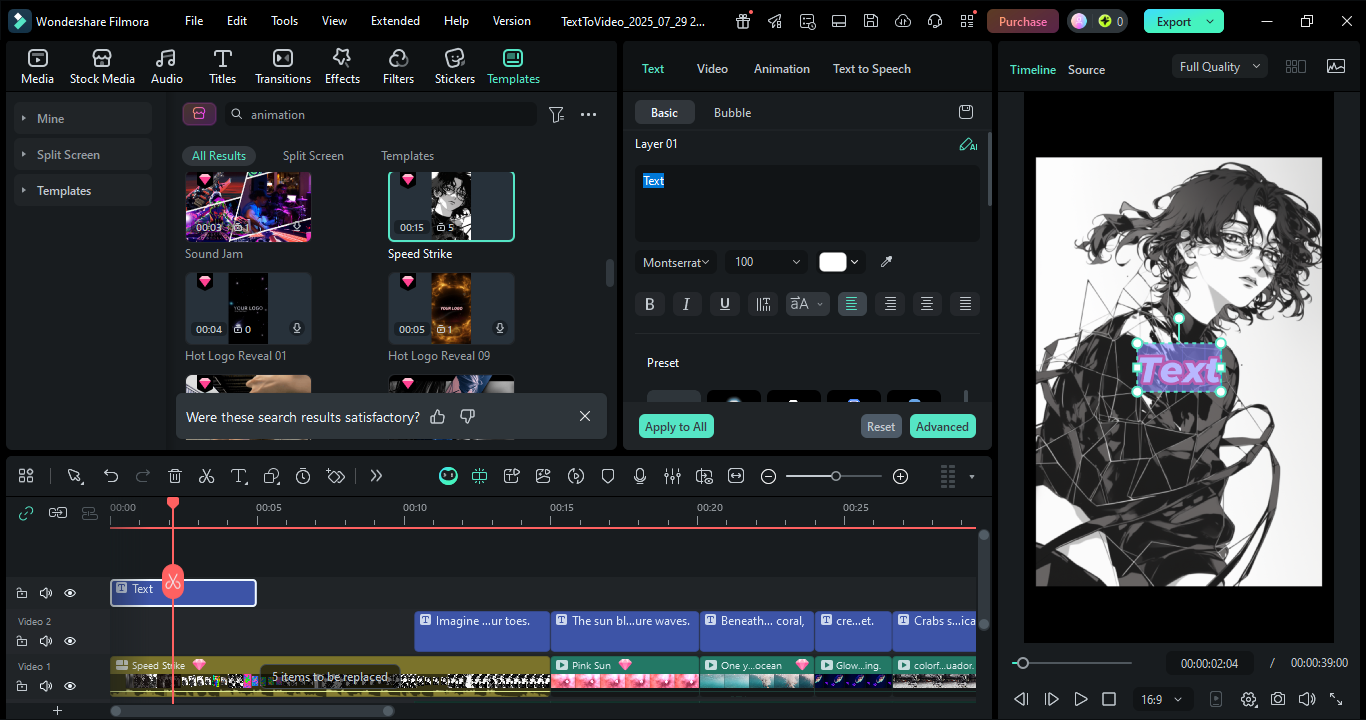Take a snapshot with the camera icon
Viewport: 1366px width, 720px height.
click(1278, 699)
